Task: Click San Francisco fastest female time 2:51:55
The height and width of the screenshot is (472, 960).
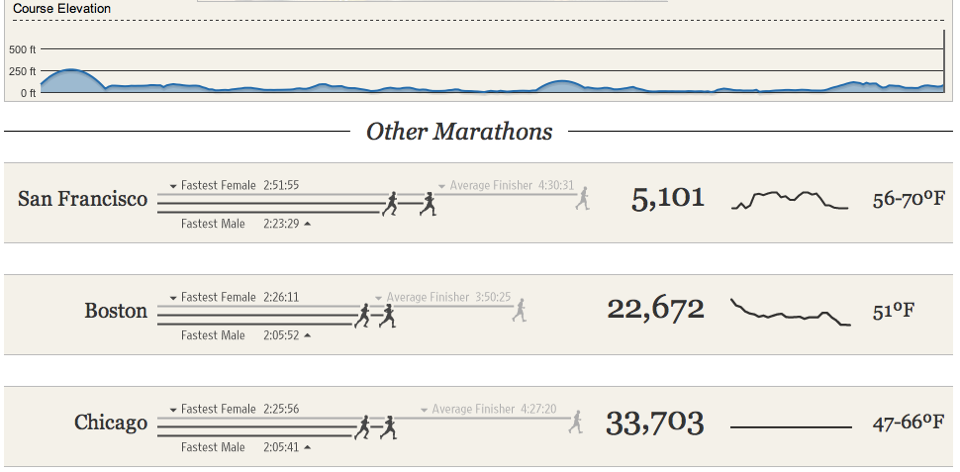Action: click(x=281, y=185)
